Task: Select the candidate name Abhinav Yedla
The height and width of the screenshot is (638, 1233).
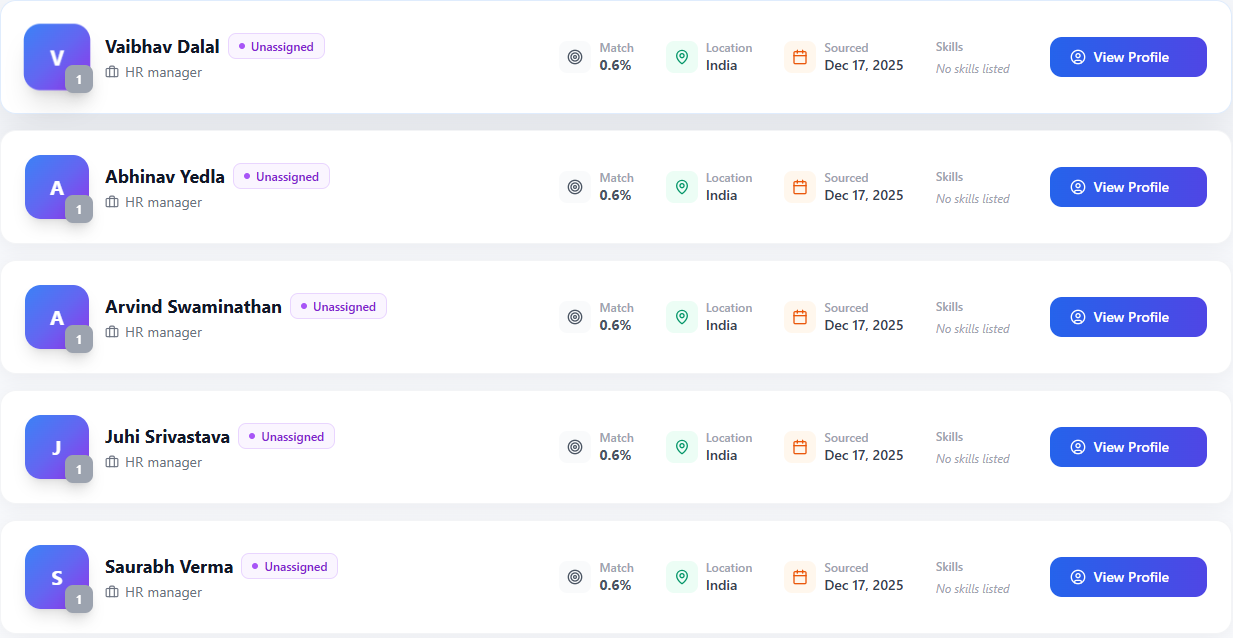Action: (x=165, y=177)
